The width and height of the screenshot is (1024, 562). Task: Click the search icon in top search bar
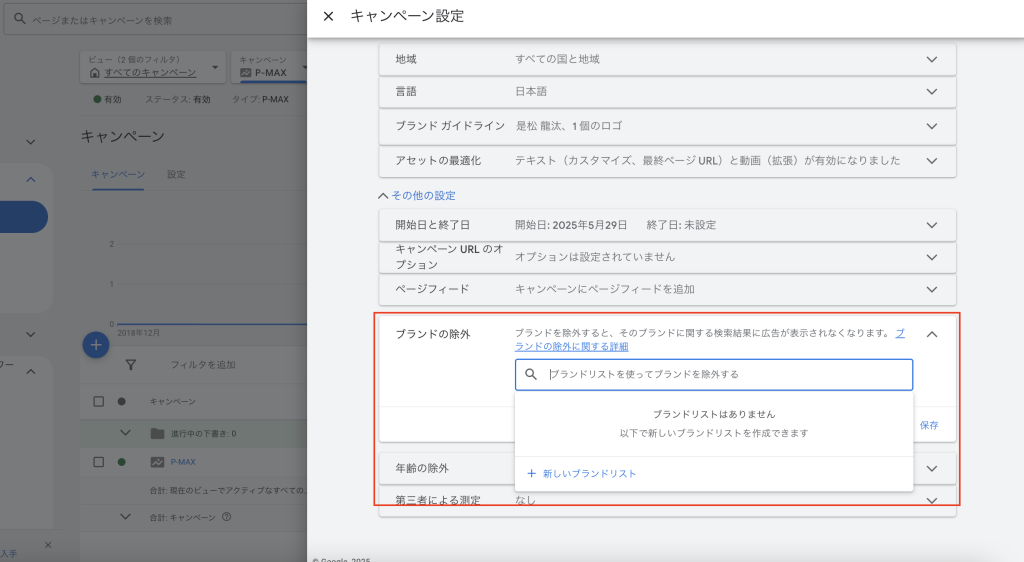(18, 19)
